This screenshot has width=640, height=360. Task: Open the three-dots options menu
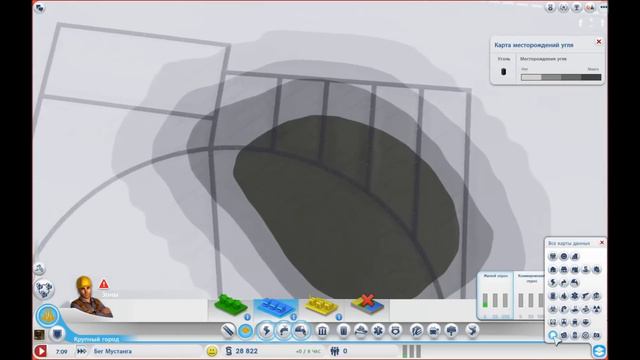[603, 7]
